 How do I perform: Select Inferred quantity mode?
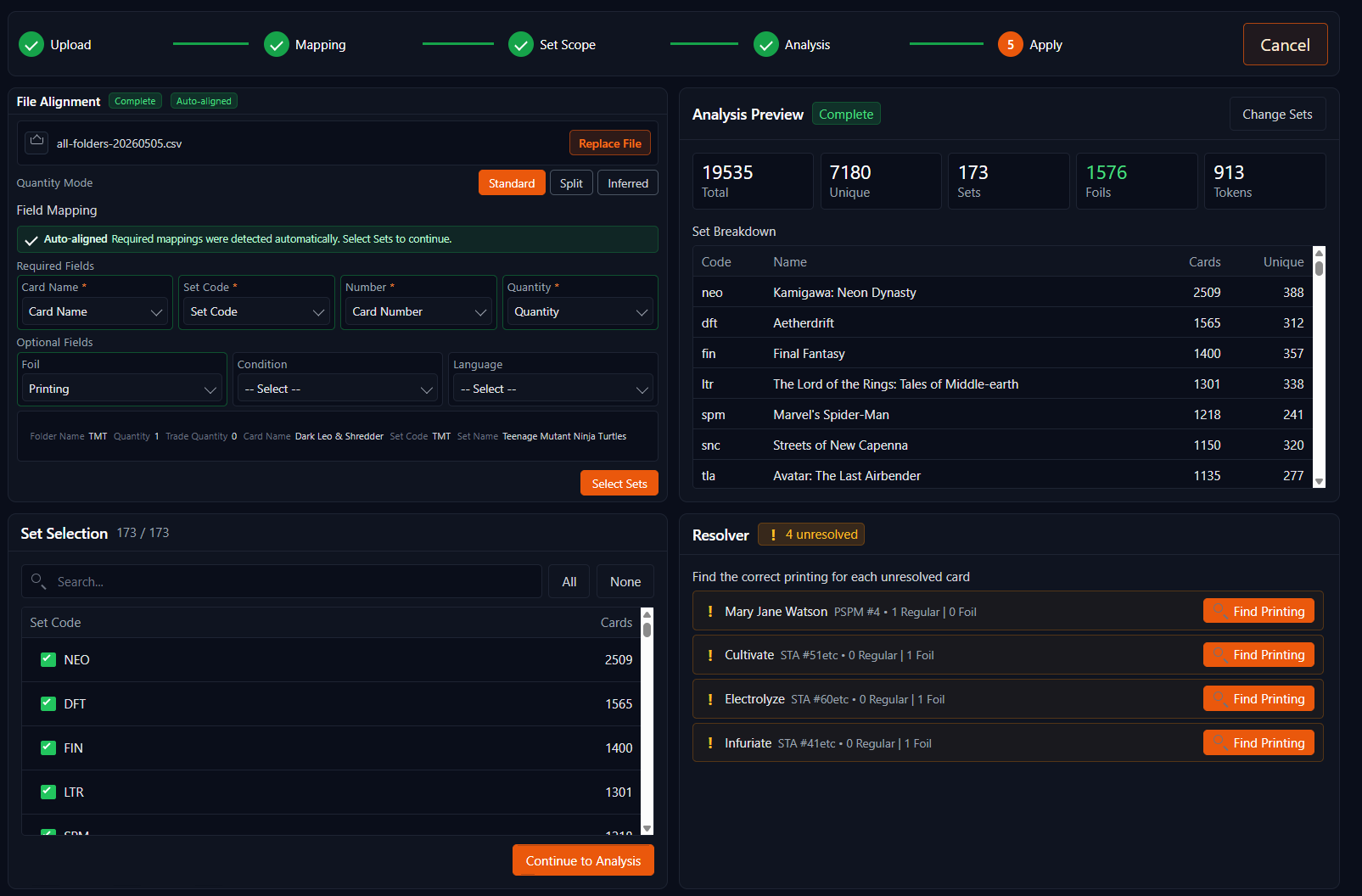point(628,183)
